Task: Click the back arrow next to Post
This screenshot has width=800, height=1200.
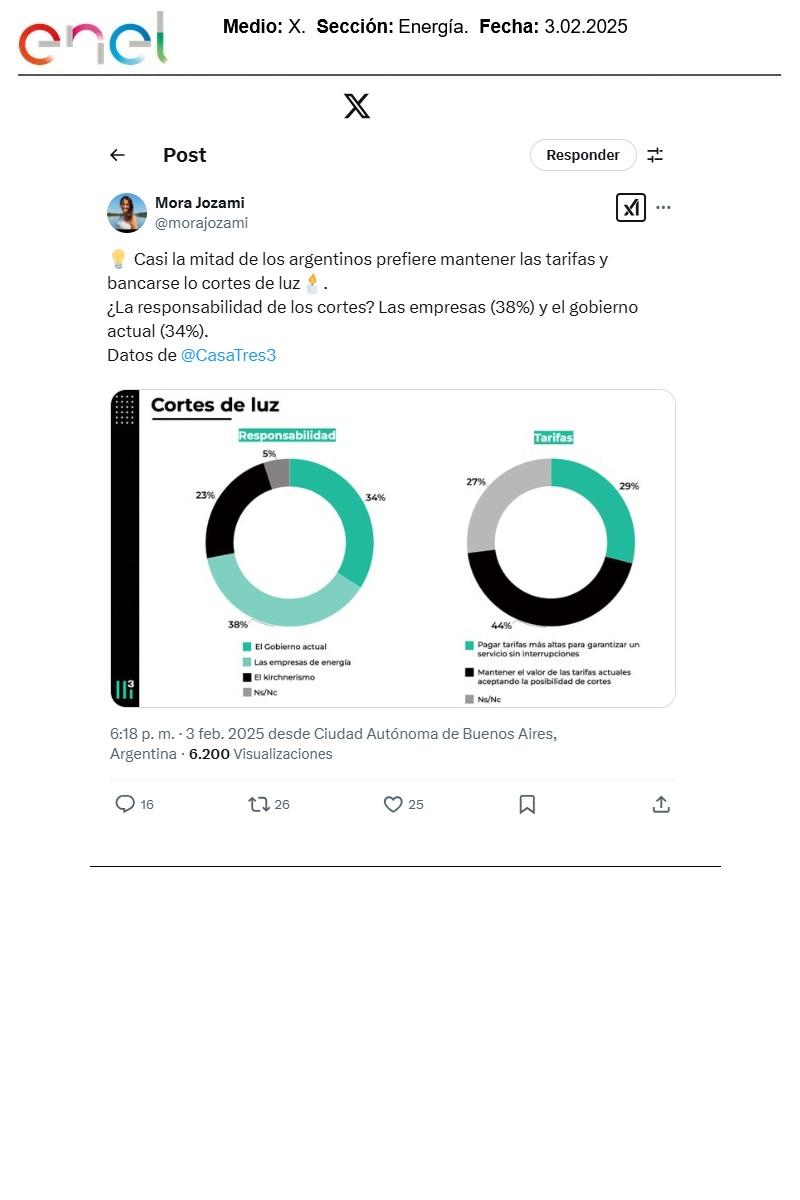Action: pyautogui.click(x=117, y=155)
